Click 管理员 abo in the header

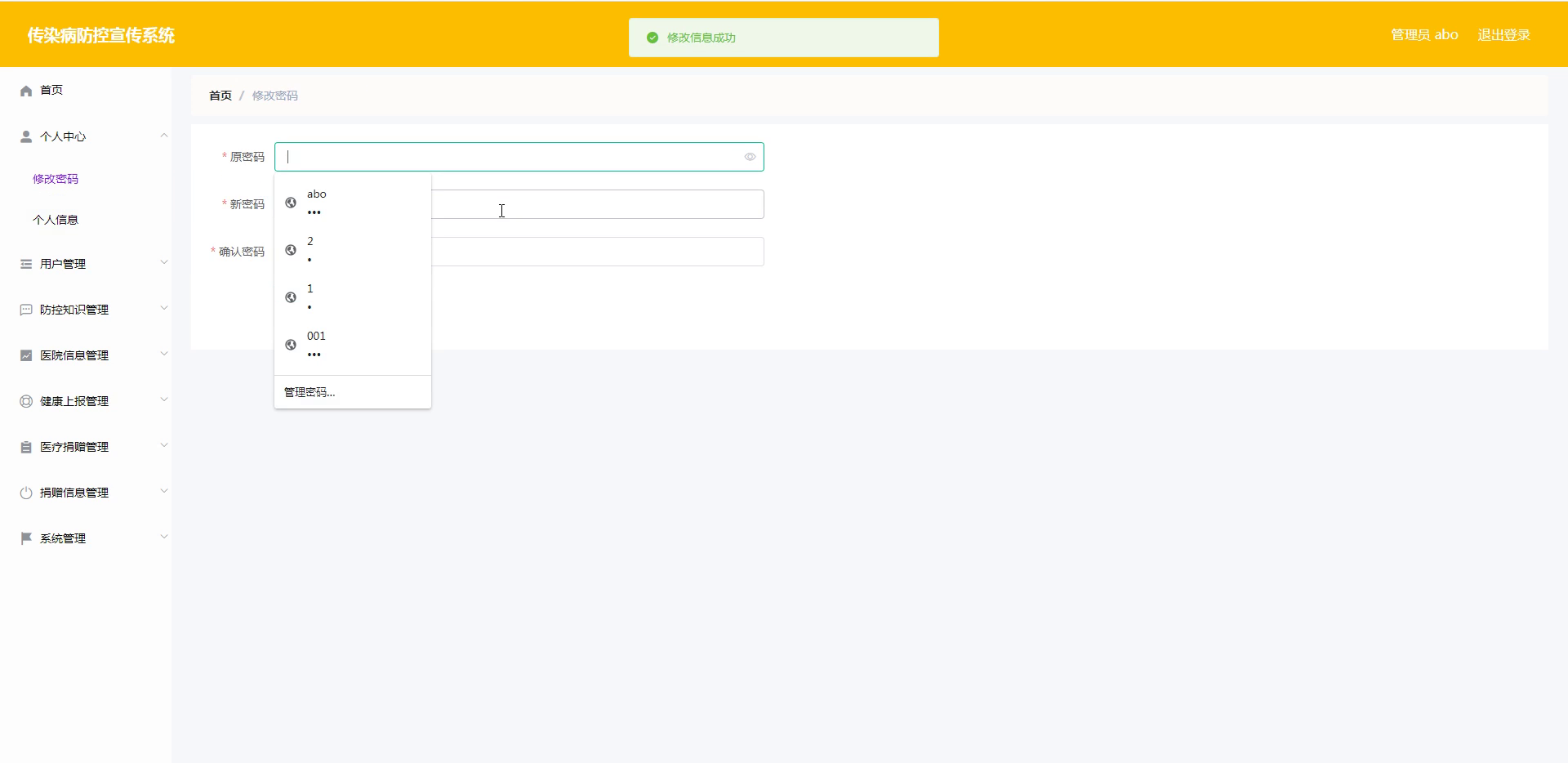(1424, 35)
